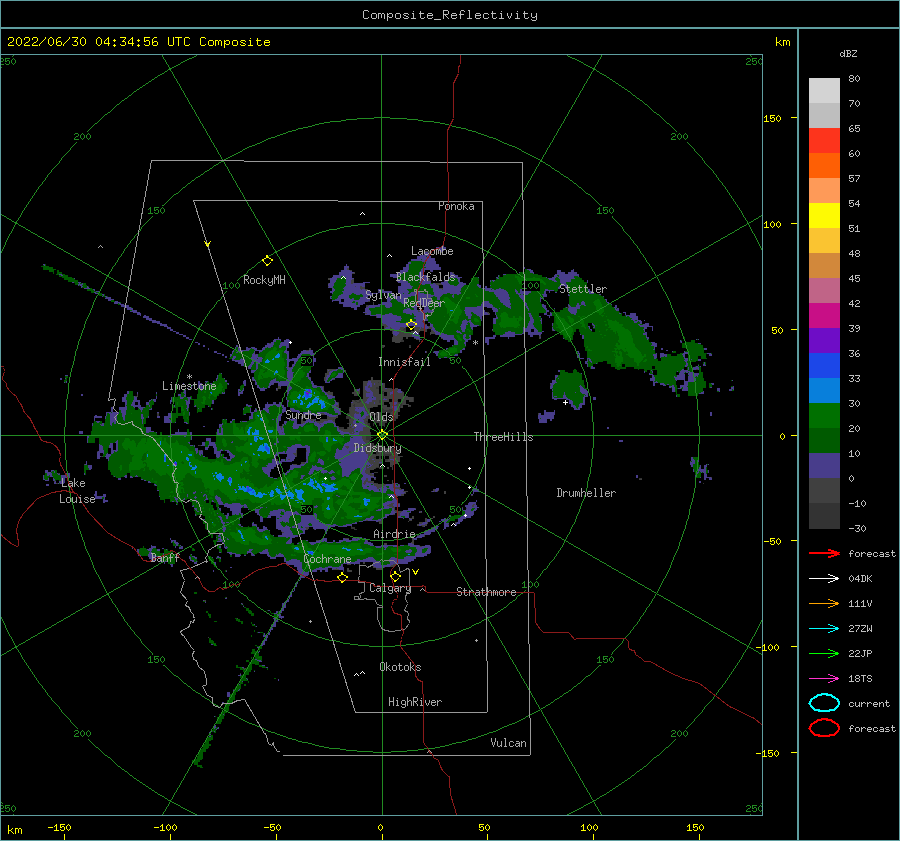This screenshot has height=841, width=900.
Task: Click the Ponoka label
Action: [456, 206]
